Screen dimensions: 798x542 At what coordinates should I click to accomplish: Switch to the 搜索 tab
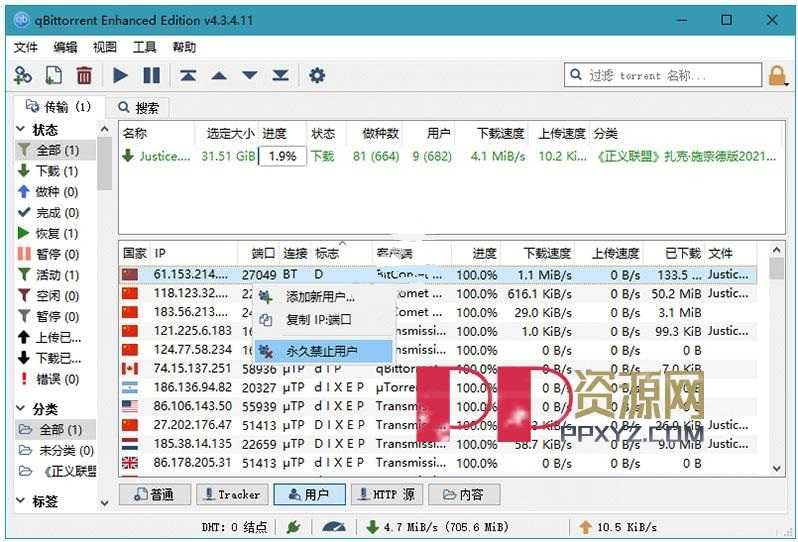[138, 108]
